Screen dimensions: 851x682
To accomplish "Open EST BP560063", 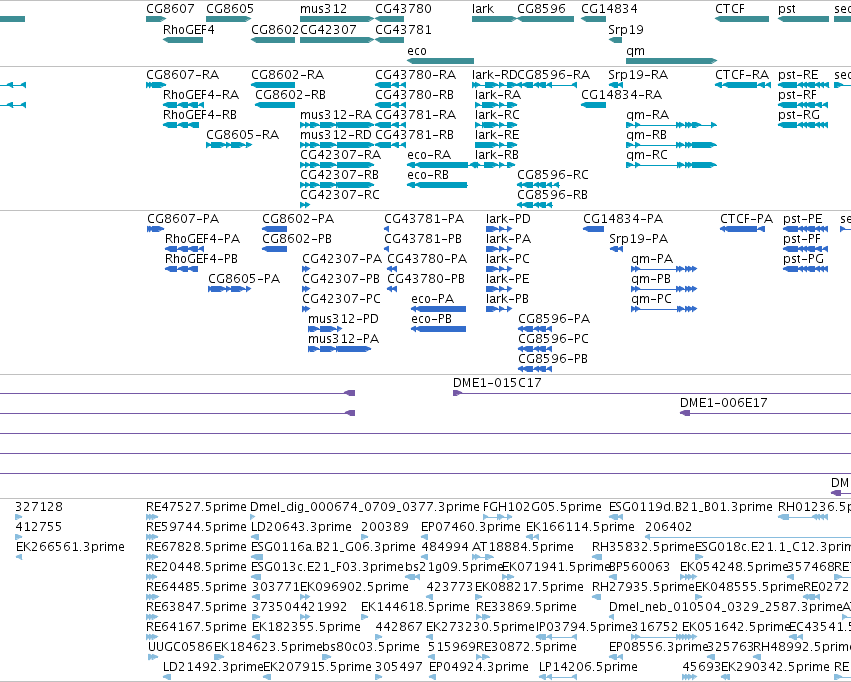I will (x=640, y=568).
